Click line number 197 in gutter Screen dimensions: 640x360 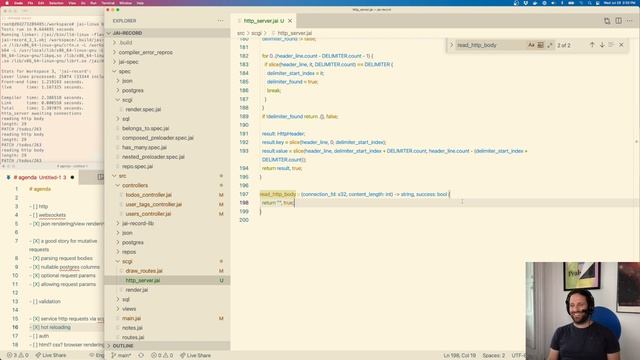(x=244, y=194)
